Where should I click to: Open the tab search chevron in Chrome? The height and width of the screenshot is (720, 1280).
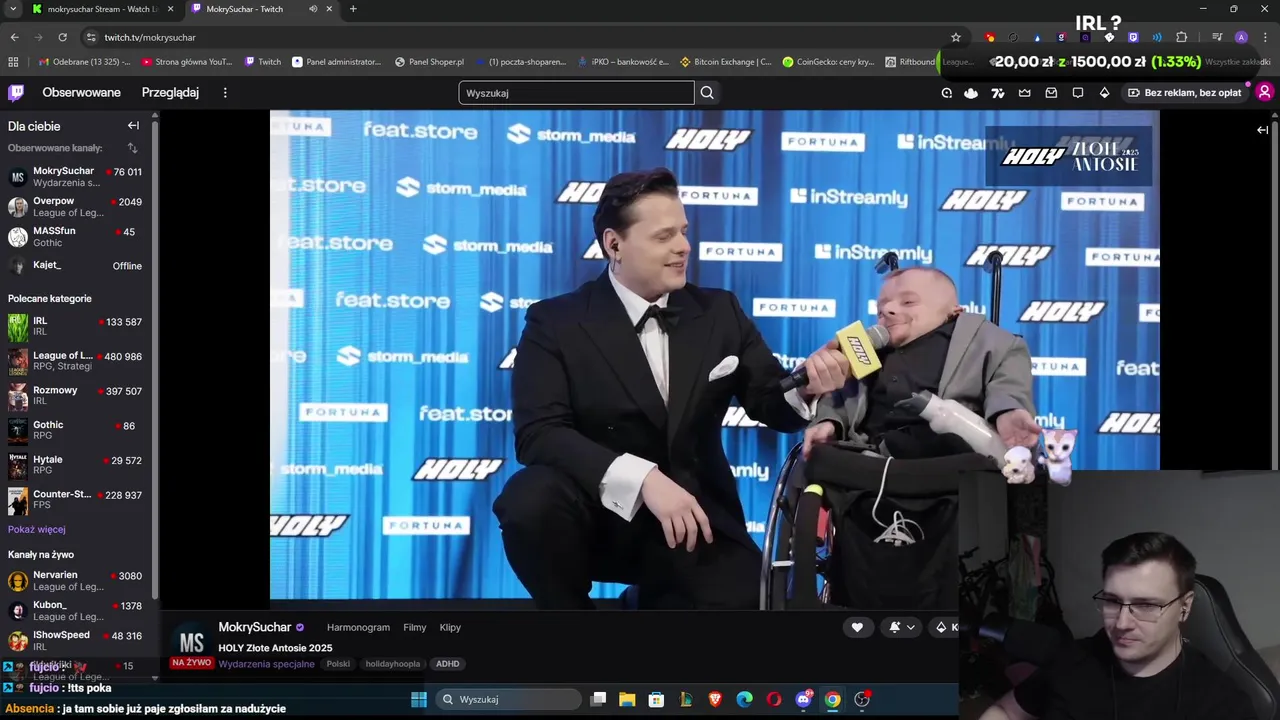(13, 9)
